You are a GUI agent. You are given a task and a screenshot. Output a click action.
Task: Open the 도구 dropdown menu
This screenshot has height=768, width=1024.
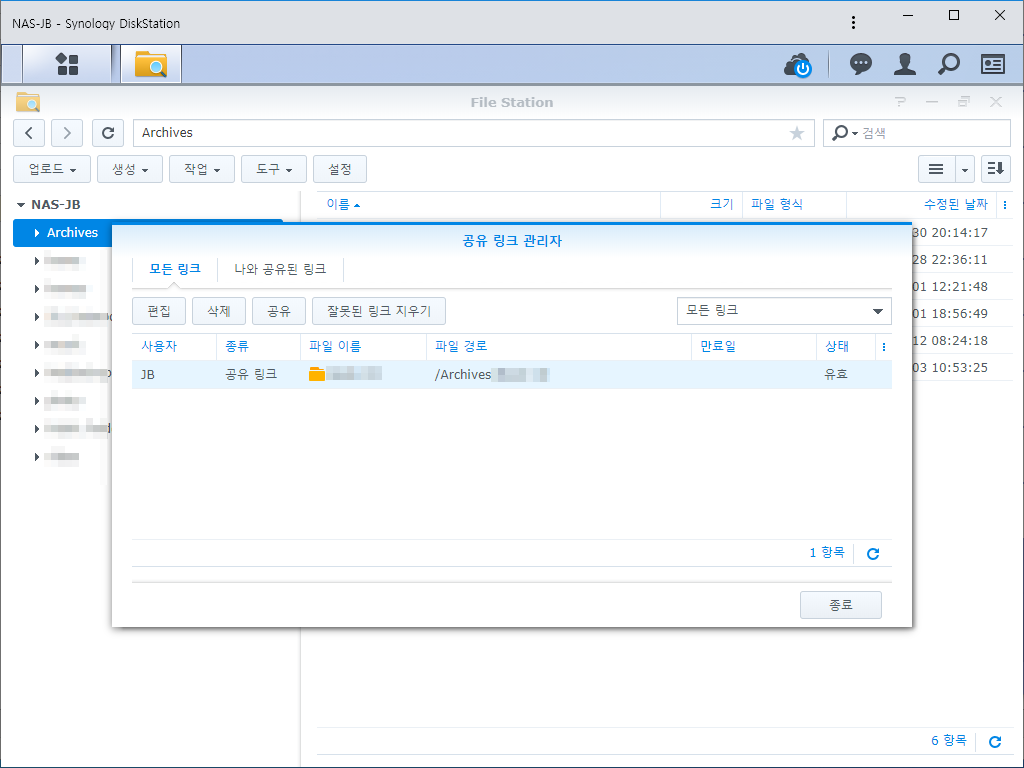(x=274, y=169)
